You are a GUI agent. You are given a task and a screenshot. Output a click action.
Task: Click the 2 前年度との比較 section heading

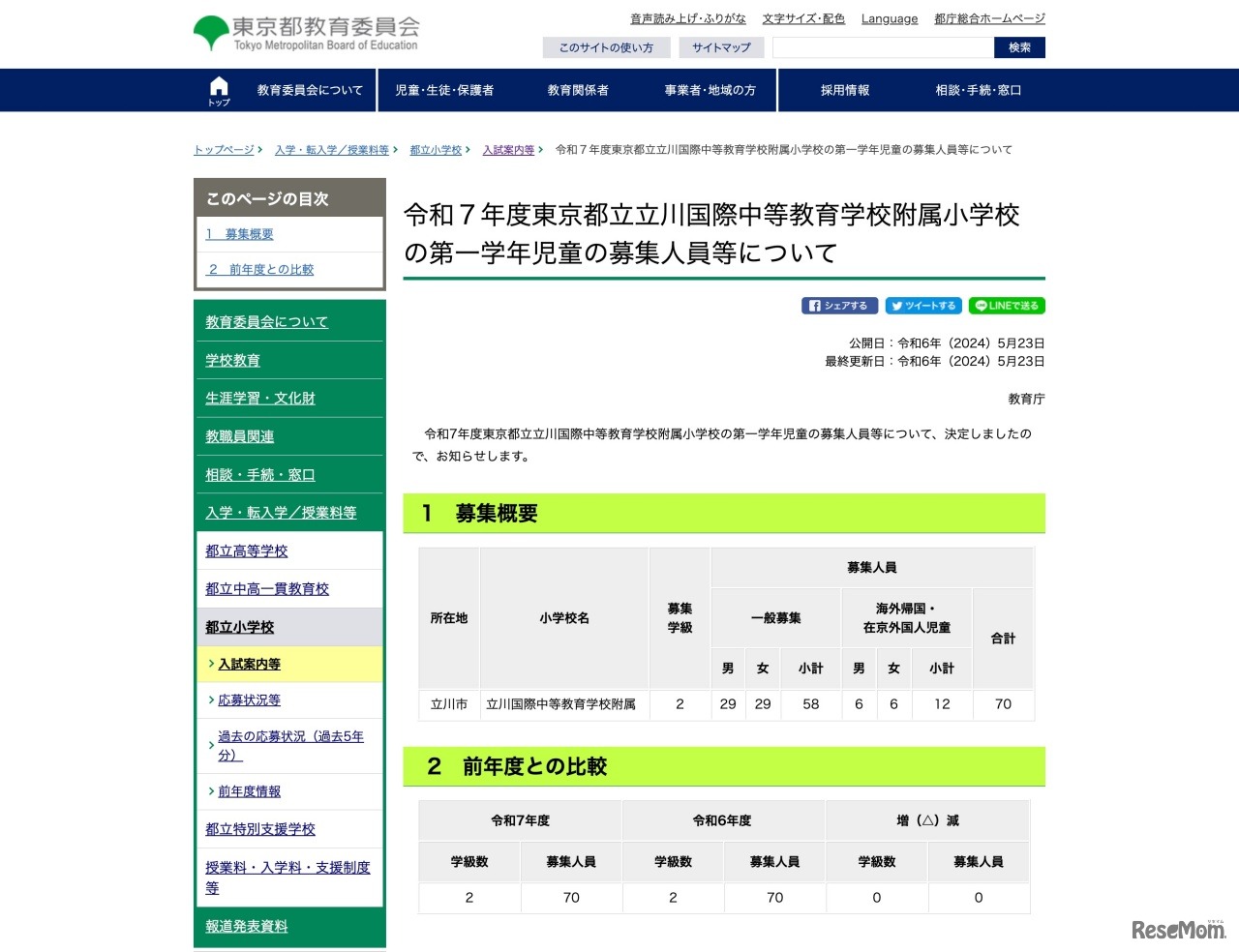coord(724,766)
